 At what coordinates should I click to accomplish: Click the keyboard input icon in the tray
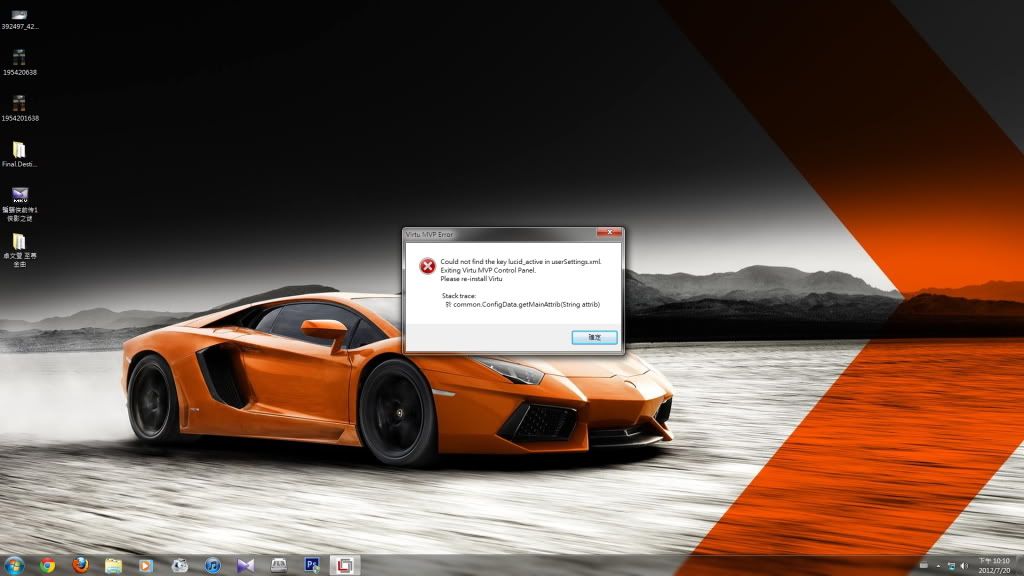(x=923, y=565)
